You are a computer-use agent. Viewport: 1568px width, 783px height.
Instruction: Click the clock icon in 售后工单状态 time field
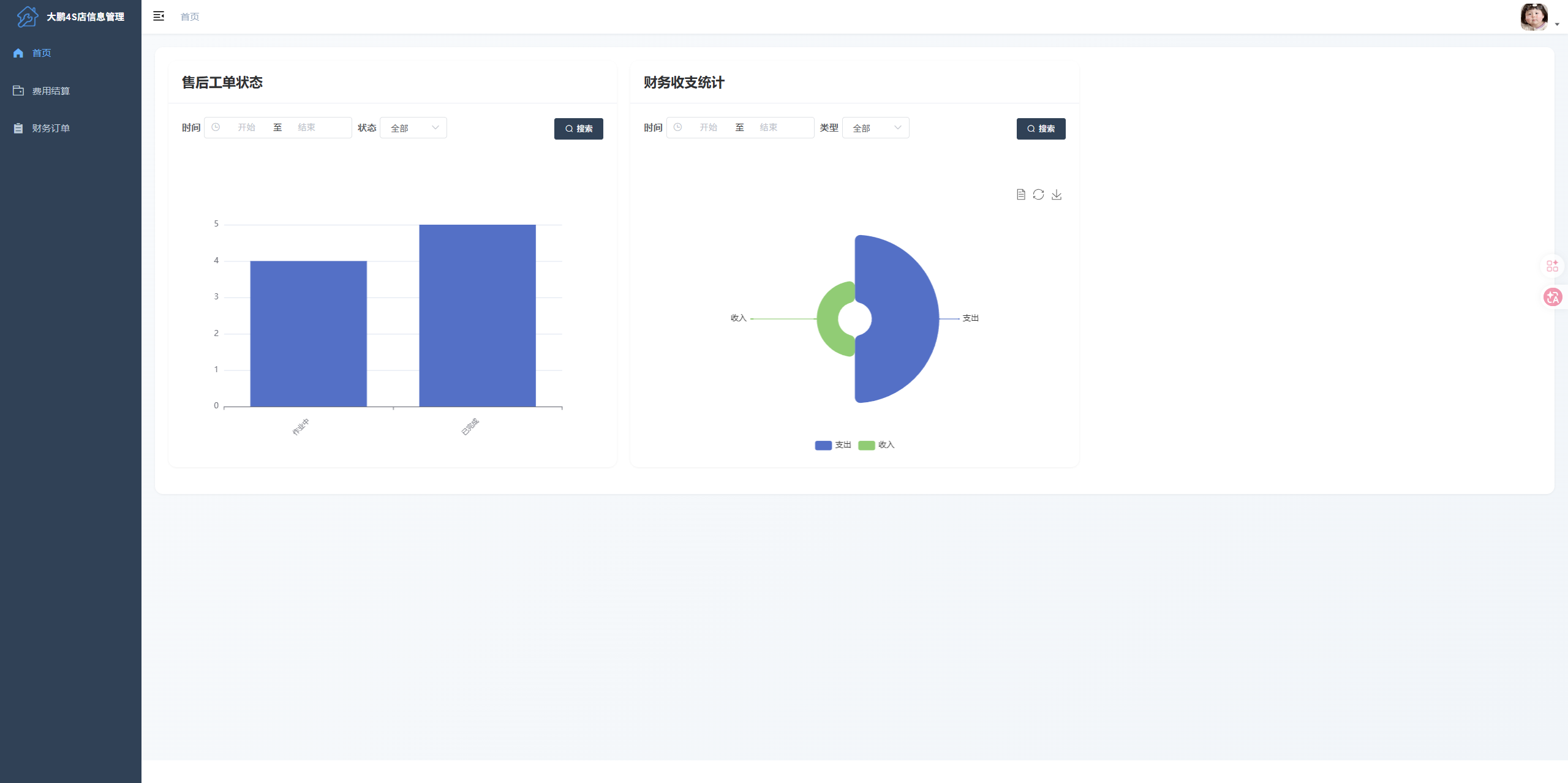pos(216,127)
